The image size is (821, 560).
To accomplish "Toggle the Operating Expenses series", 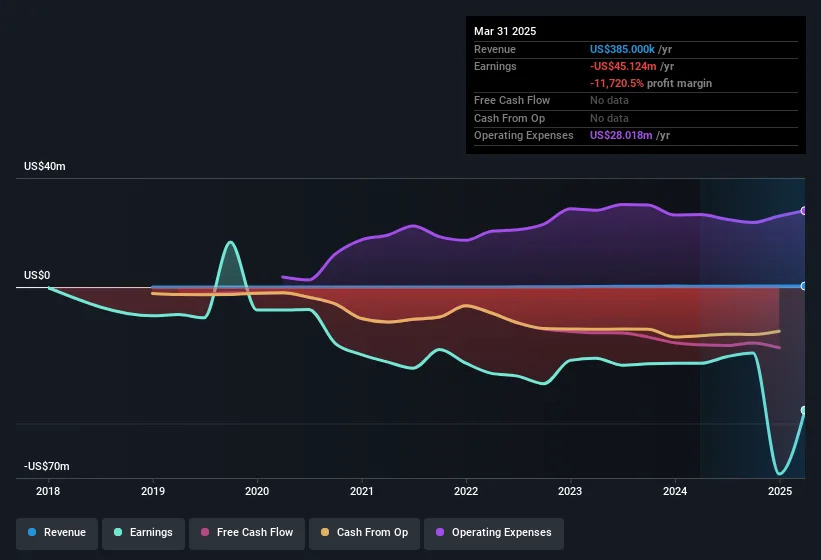I will [x=494, y=533].
